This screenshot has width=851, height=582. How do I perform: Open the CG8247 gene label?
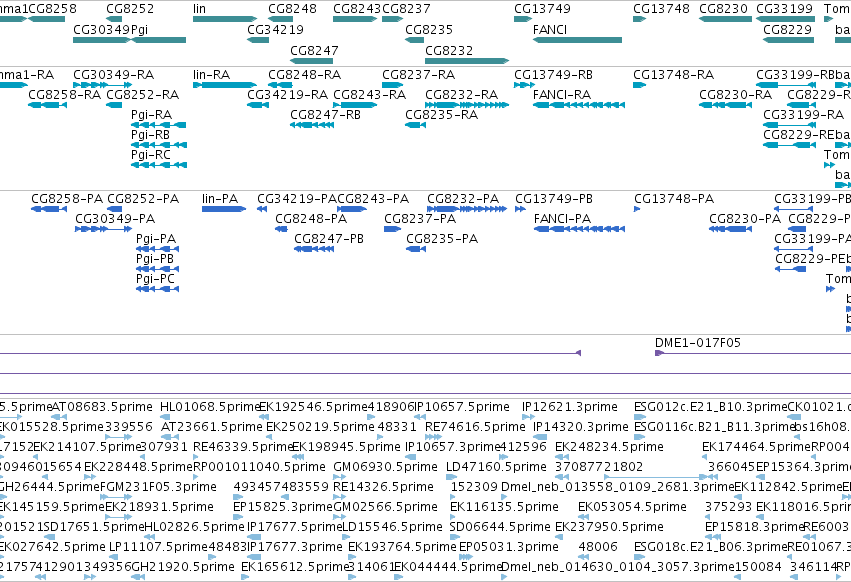[314, 50]
